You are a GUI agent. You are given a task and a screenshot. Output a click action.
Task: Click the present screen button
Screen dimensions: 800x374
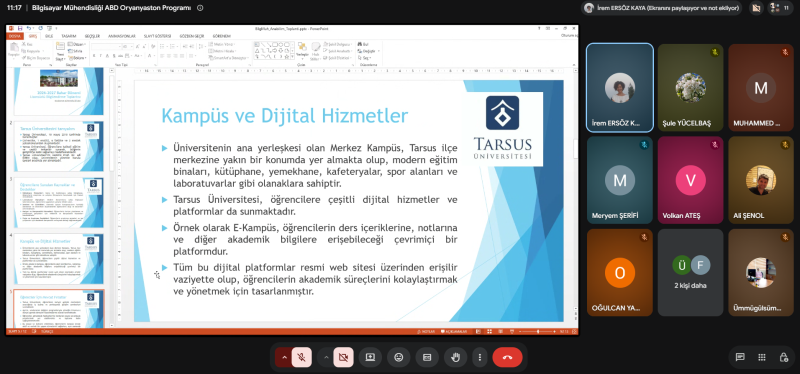(x=370, y=357)
